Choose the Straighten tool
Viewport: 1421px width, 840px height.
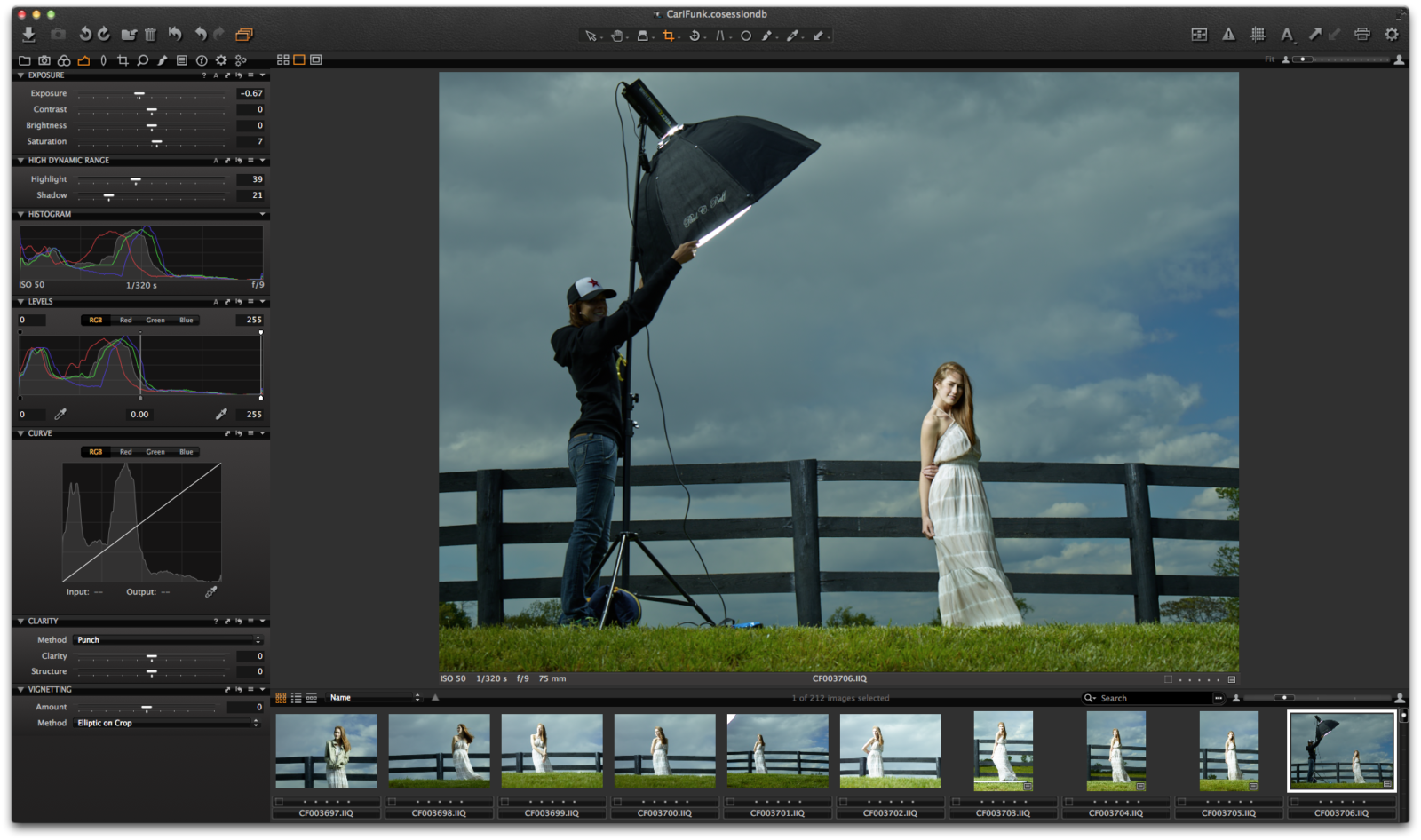pos(720,36)
